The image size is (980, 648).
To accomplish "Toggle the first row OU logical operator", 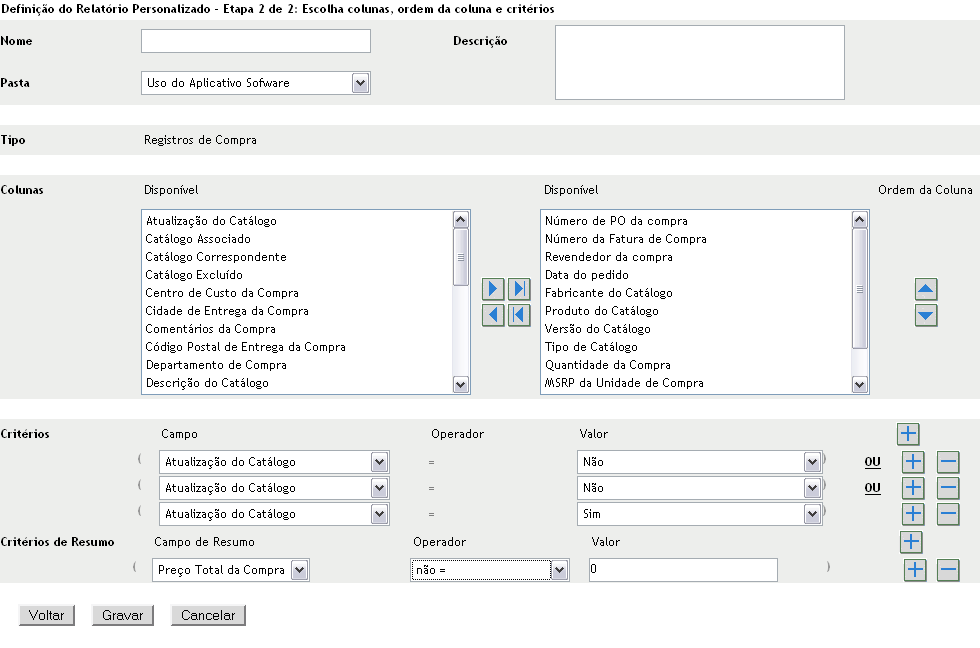I will tap(873, 462).
